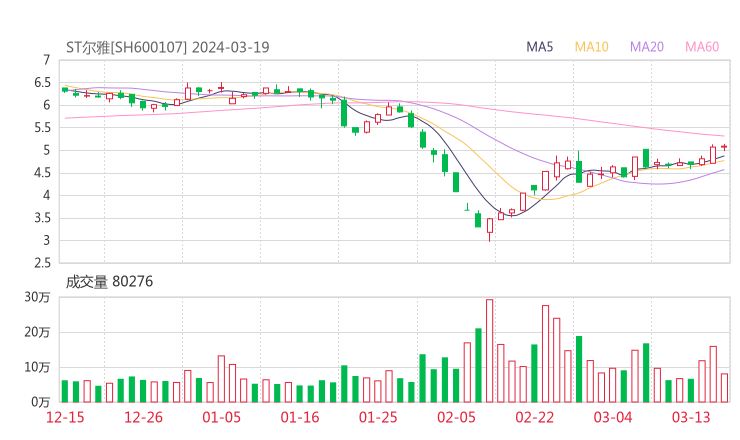
Task: Click the 10万 volume axis label
Action: point(37,367)
